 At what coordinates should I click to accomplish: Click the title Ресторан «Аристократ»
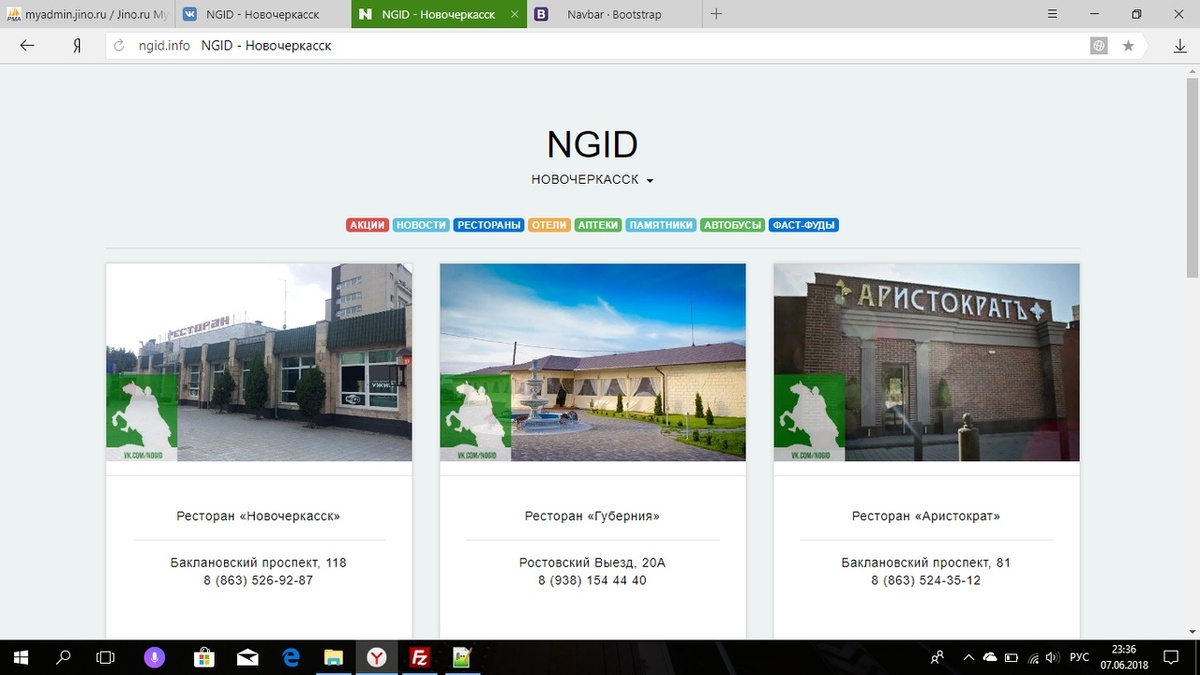(926, 516)
